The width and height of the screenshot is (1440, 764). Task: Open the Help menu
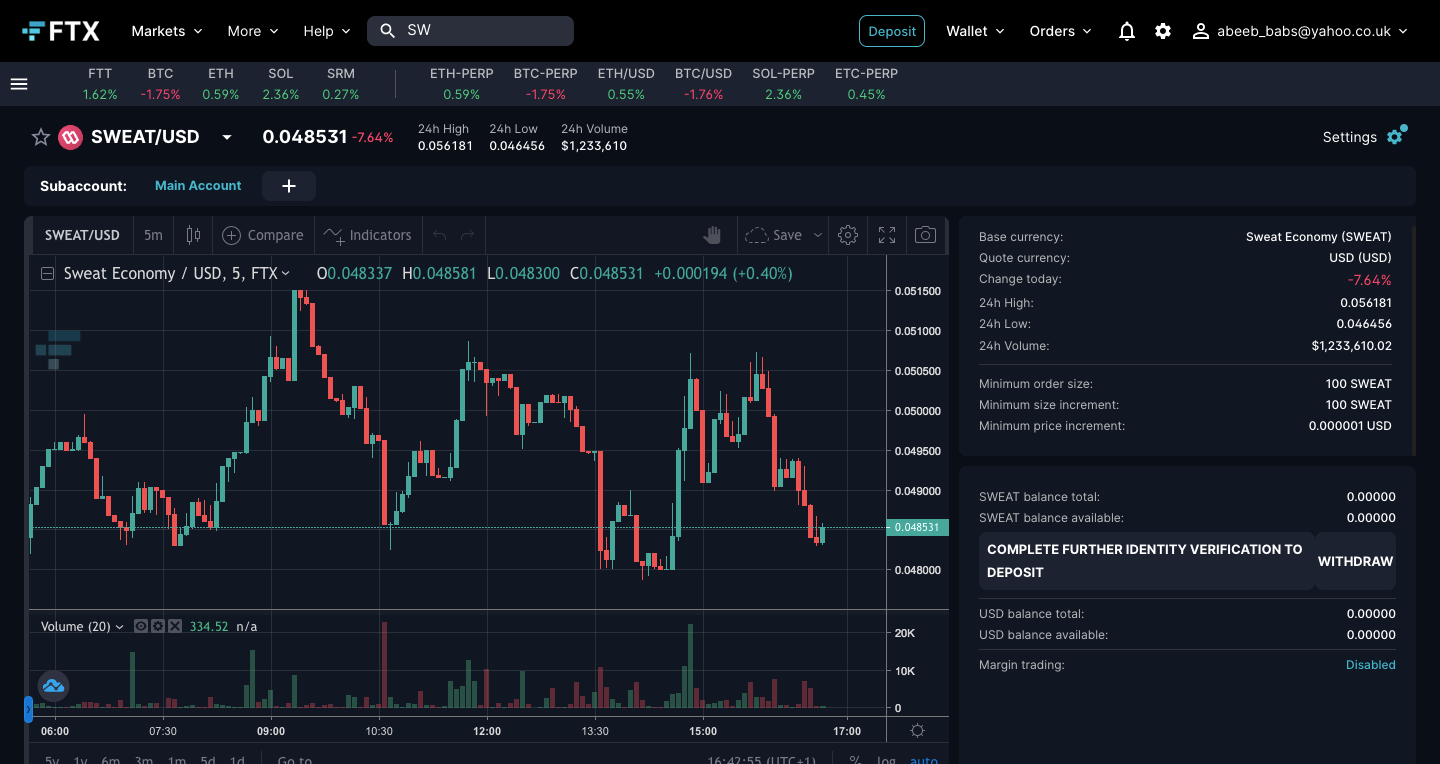coord(327,31)
